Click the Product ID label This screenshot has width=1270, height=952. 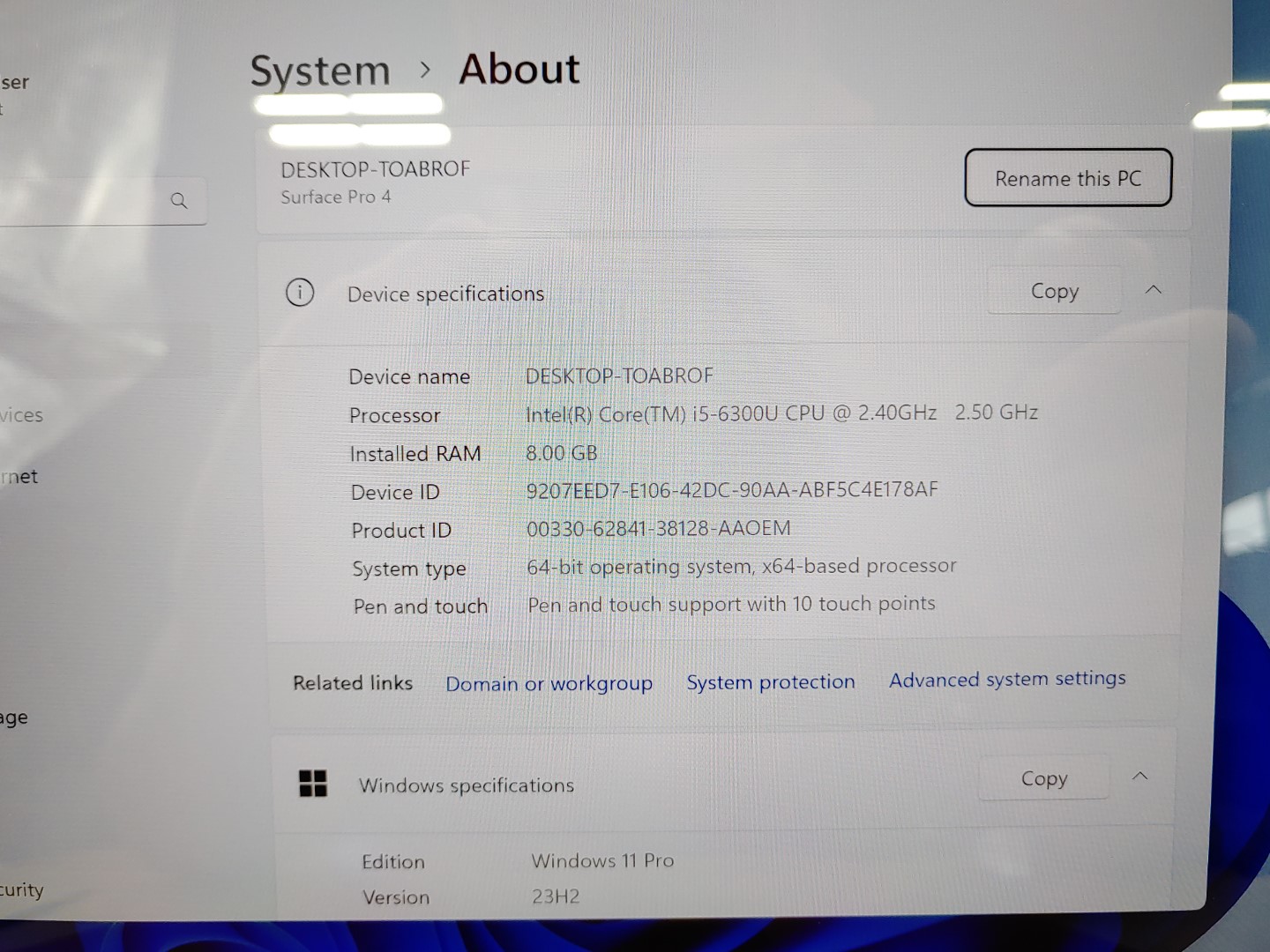(401, 530)
